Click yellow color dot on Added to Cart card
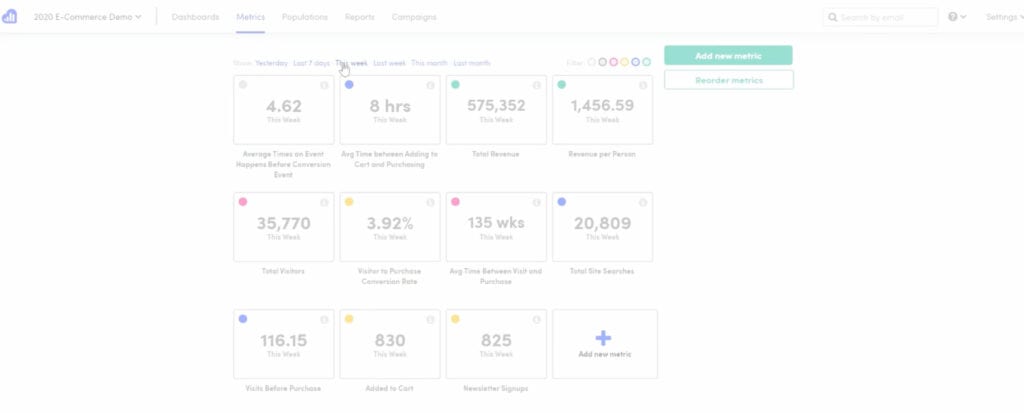 349,319
